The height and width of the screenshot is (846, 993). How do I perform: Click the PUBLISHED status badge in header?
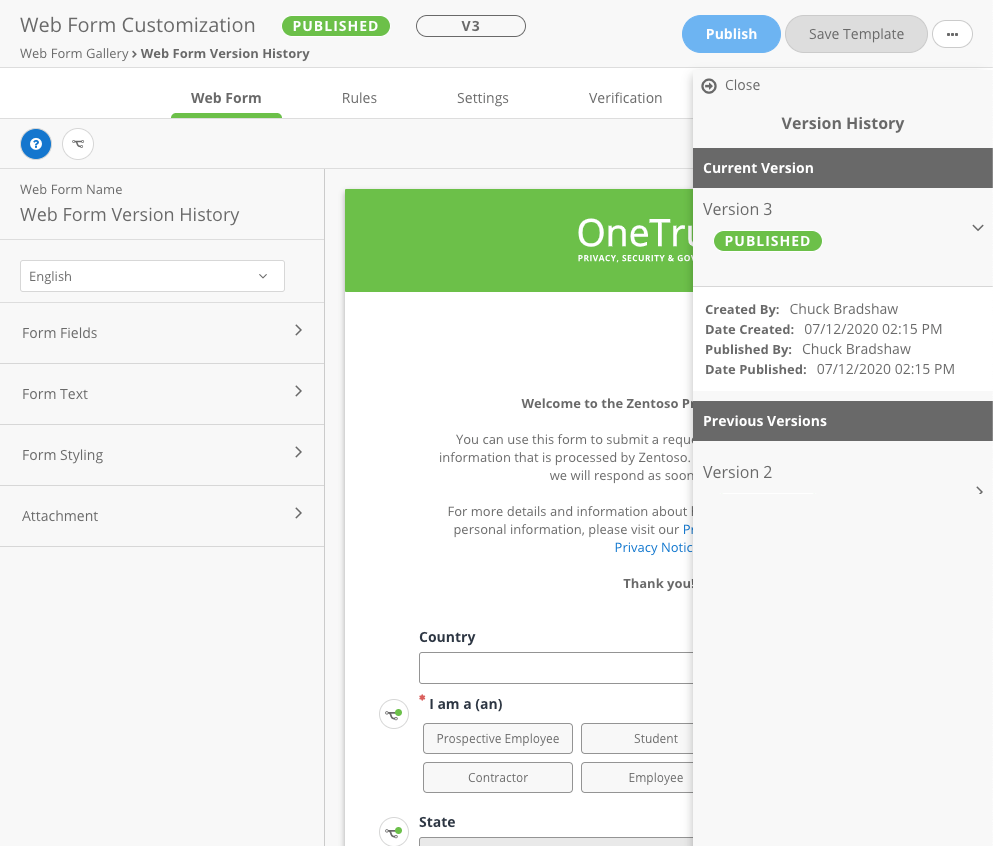click(336, 26)
